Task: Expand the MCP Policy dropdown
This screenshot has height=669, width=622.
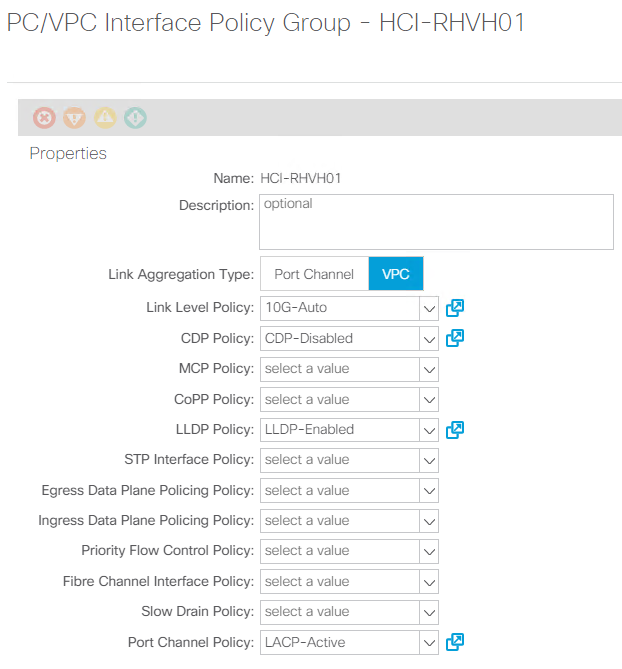Action: (x=429, y=369)
